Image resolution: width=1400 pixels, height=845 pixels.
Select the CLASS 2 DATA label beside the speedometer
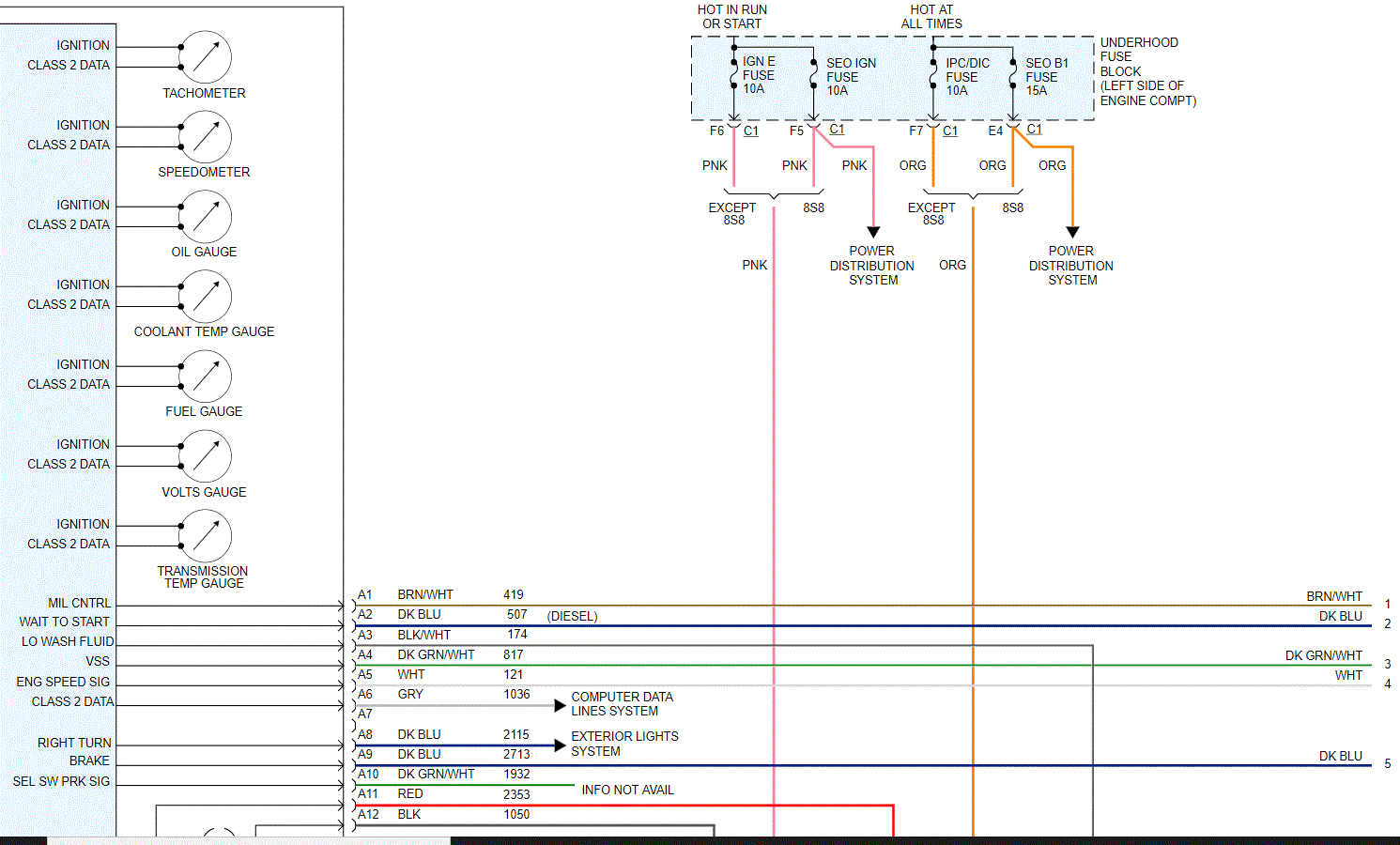pyautogui.click(x=69, y=145)
